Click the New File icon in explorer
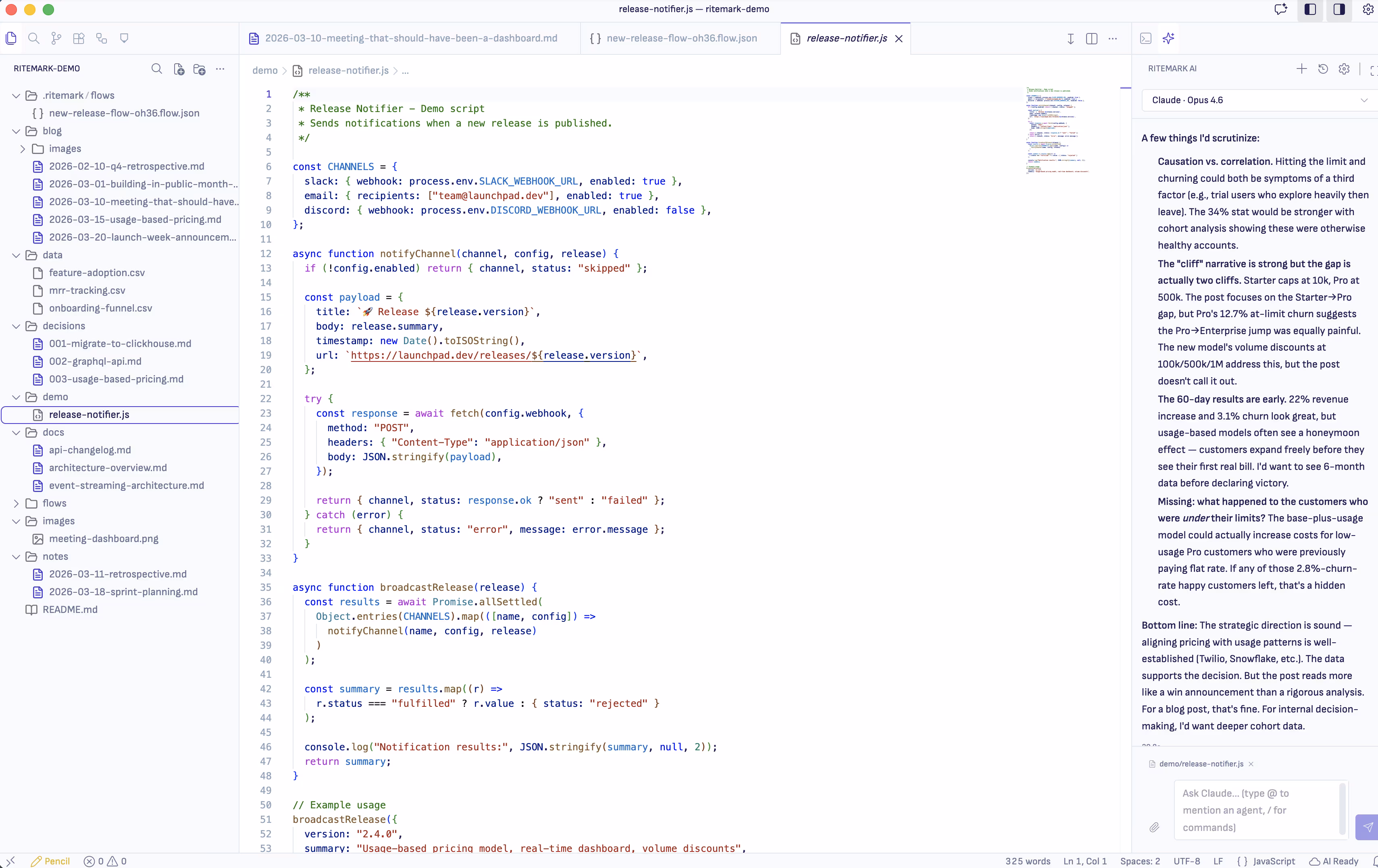Viewport: 1378px width, 868px height. (179, 69)
